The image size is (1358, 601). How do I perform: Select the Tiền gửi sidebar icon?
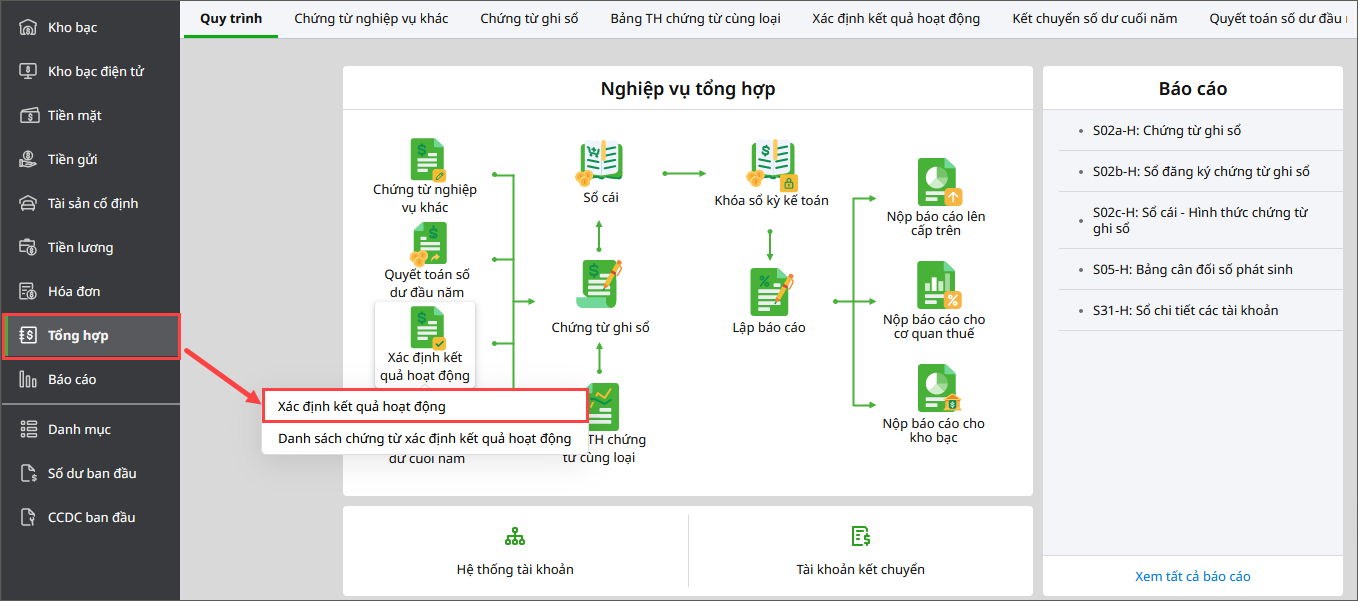pos(28,159)
